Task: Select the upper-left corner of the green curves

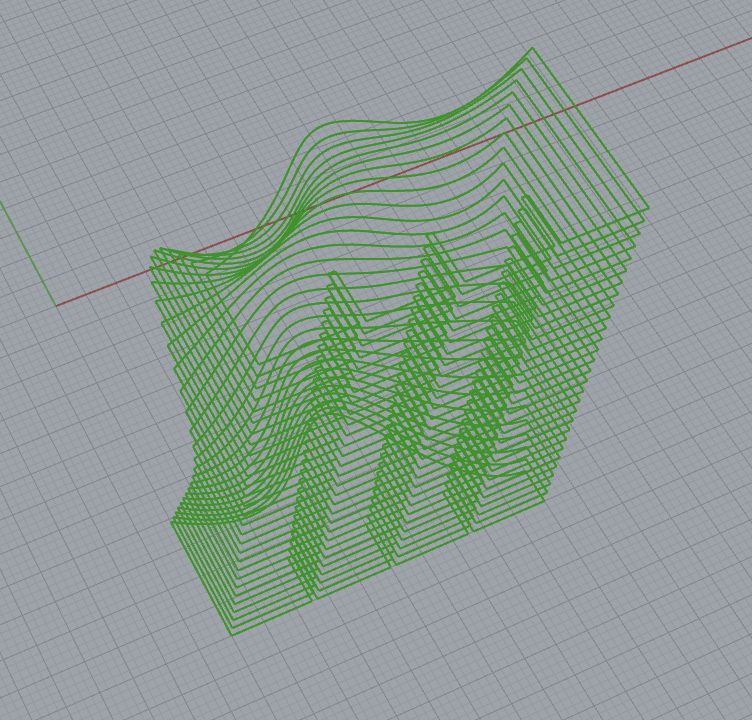Action: (x=159, y=250)
